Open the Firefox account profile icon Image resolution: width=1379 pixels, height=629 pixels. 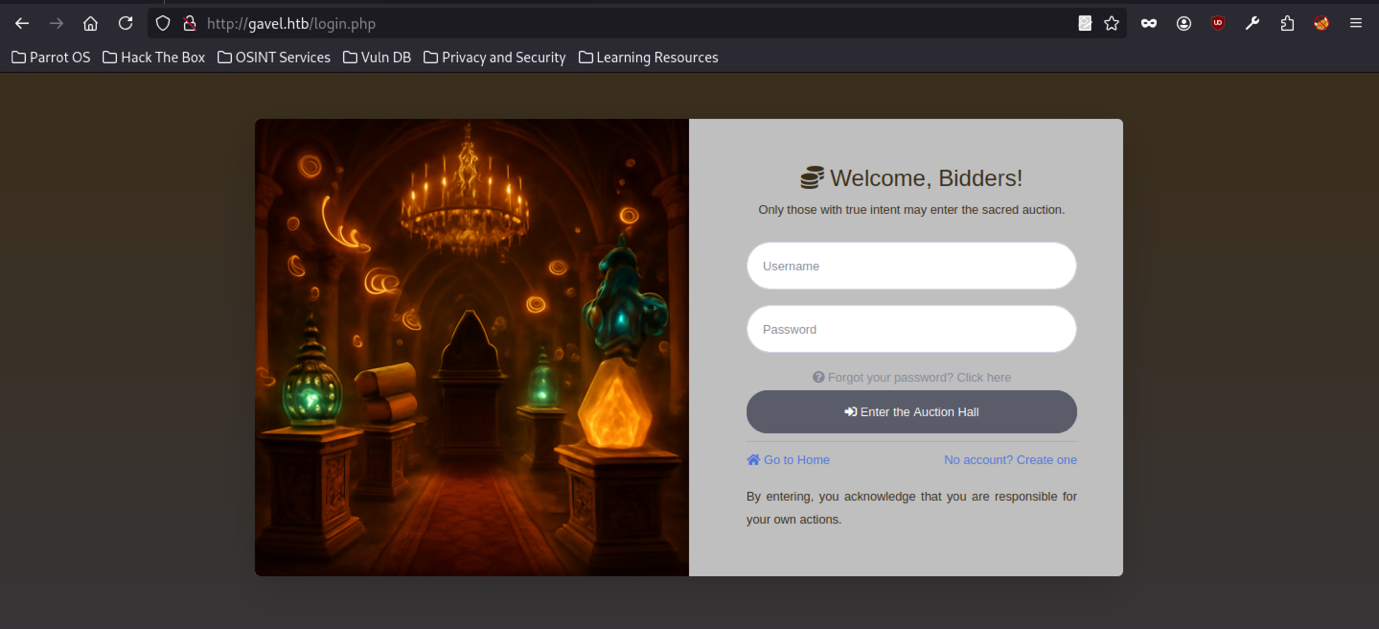pos(1183,23)
